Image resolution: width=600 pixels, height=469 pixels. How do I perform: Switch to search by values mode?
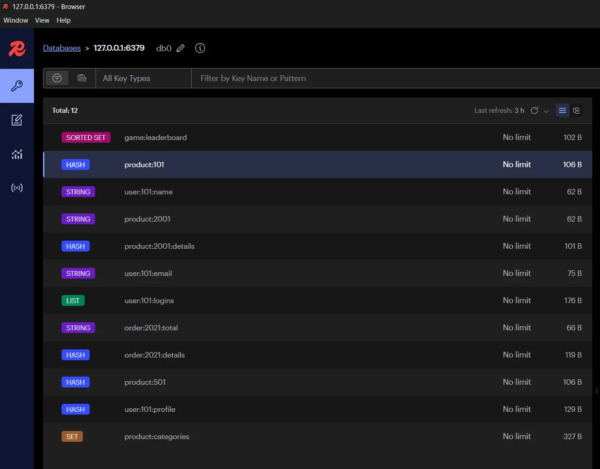coord(81,78)
